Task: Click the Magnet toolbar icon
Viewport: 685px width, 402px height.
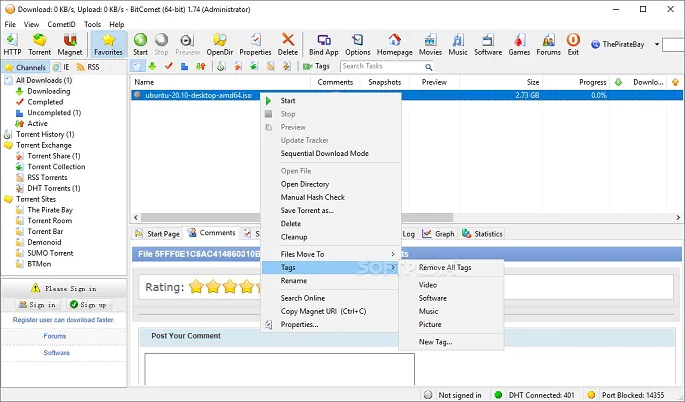Action: coord(69,44)
